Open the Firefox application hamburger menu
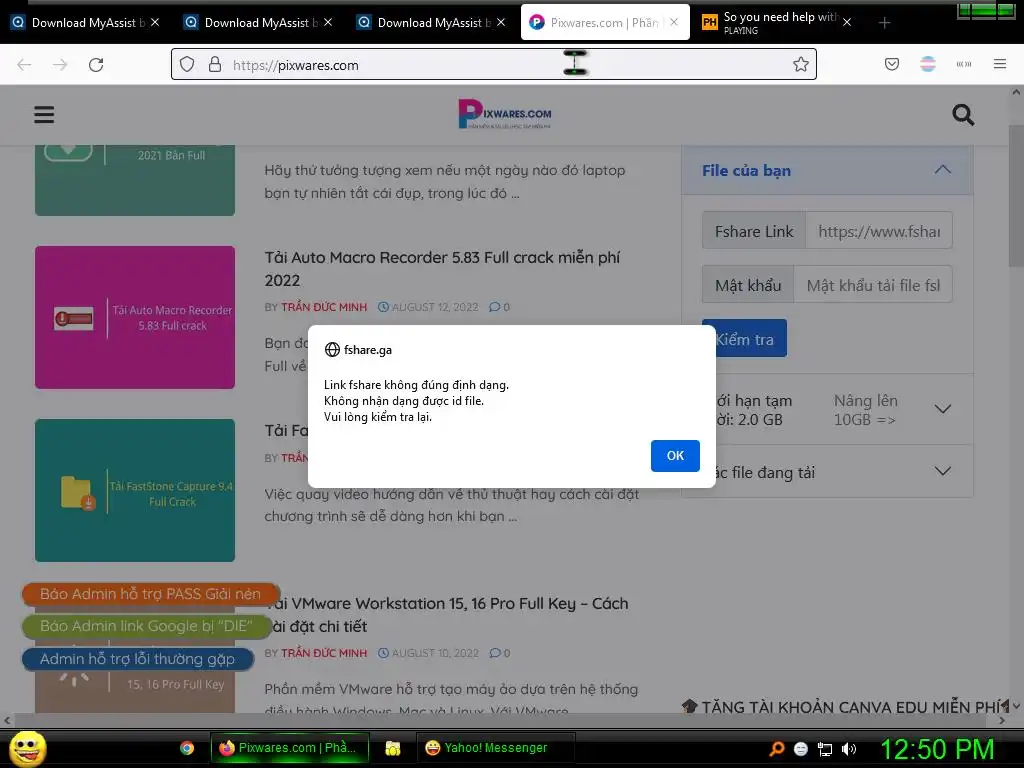Viewport: 1024px width, 768px height. click(999, 64)
